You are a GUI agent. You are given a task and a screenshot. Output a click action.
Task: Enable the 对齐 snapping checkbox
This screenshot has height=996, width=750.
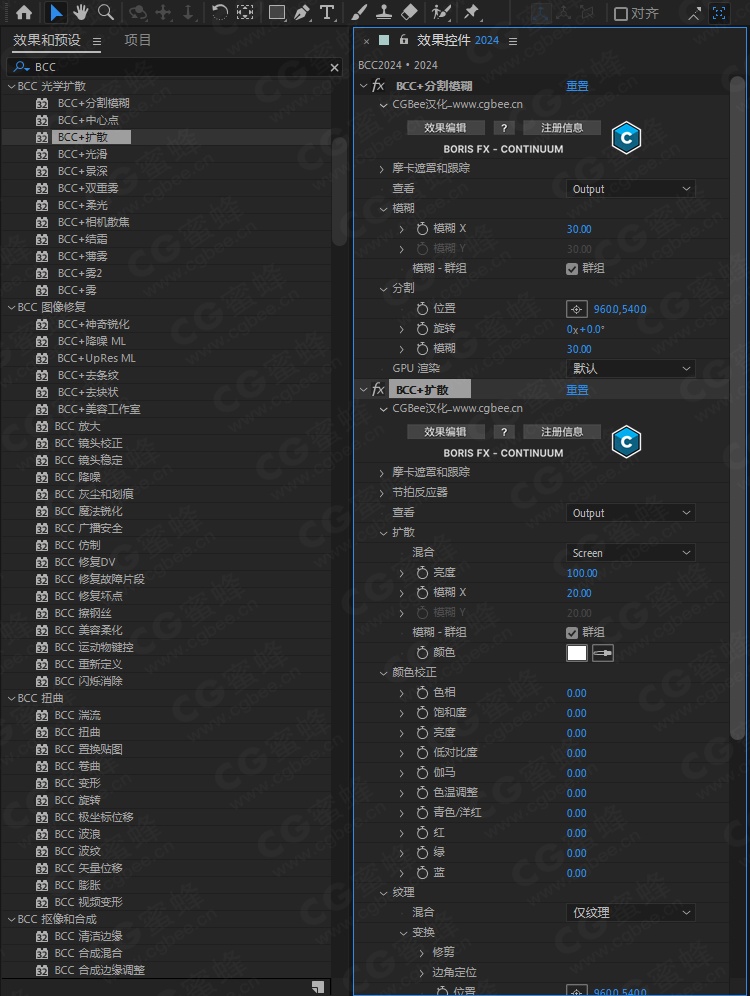620,13
